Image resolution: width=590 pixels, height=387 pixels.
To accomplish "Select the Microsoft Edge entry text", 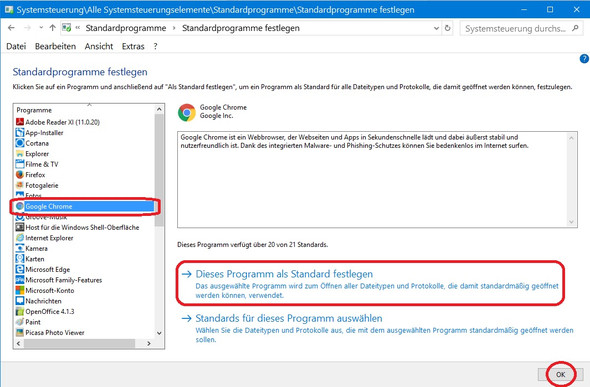I will (x=47, y=269).
